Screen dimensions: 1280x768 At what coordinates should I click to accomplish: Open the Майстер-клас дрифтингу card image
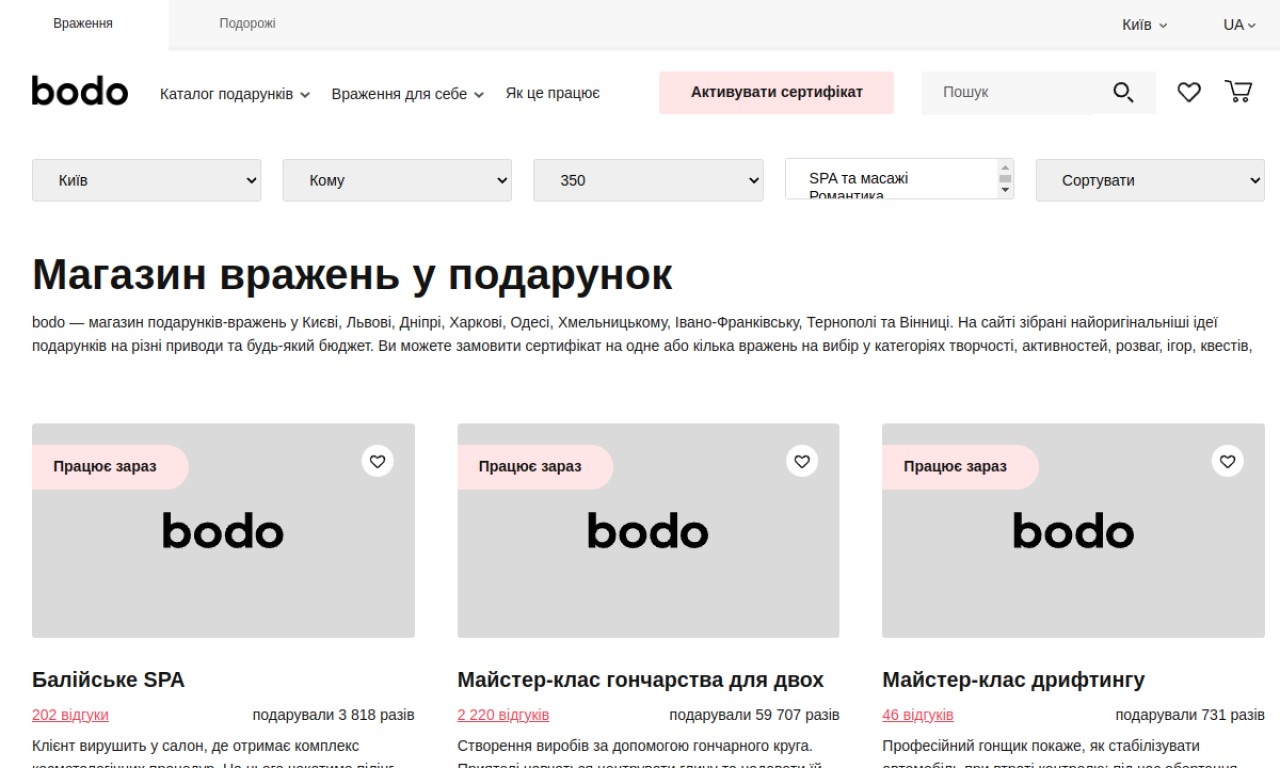[1073, 530]
